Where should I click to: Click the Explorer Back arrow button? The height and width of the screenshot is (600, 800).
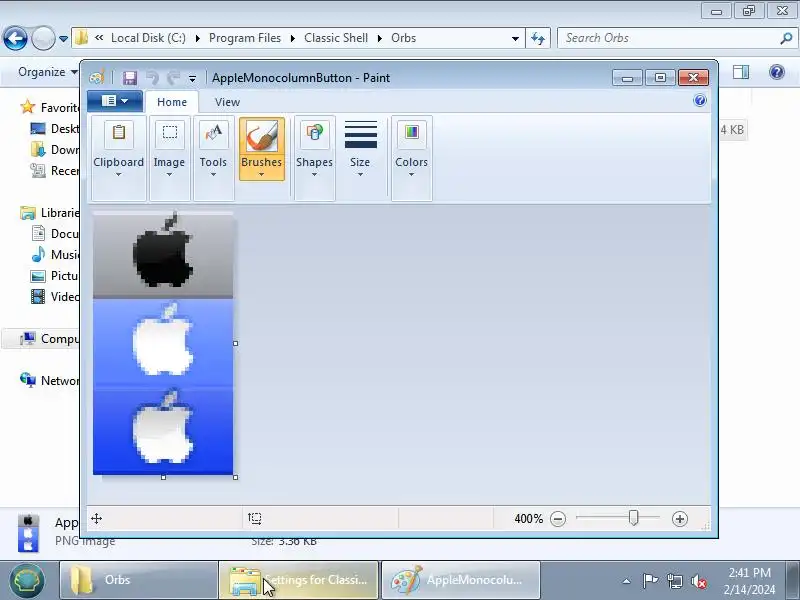point(15,38)
